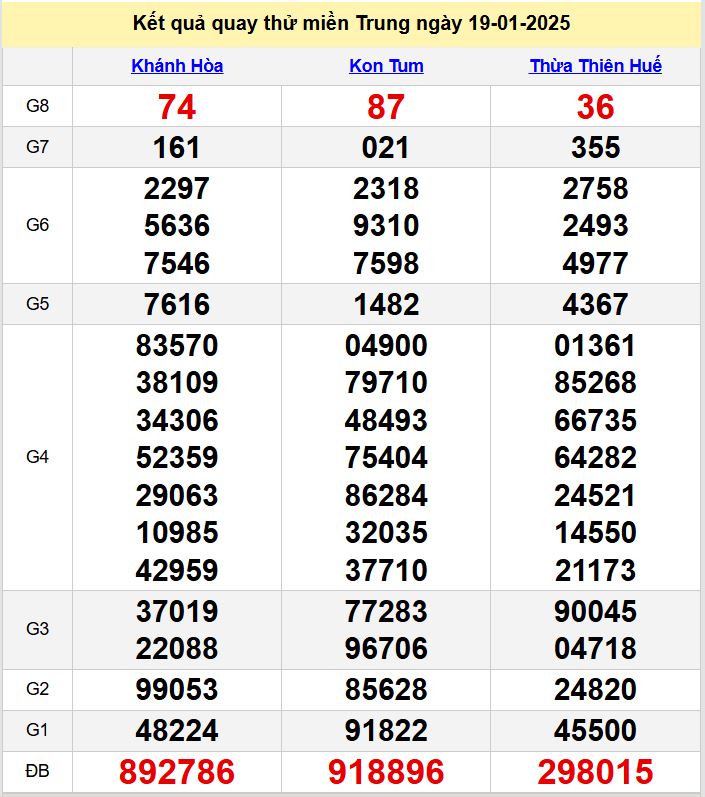This screenshot has height=797, width=705.
Task: Select the G6 prize row label
Action: [x=37, y=225]
